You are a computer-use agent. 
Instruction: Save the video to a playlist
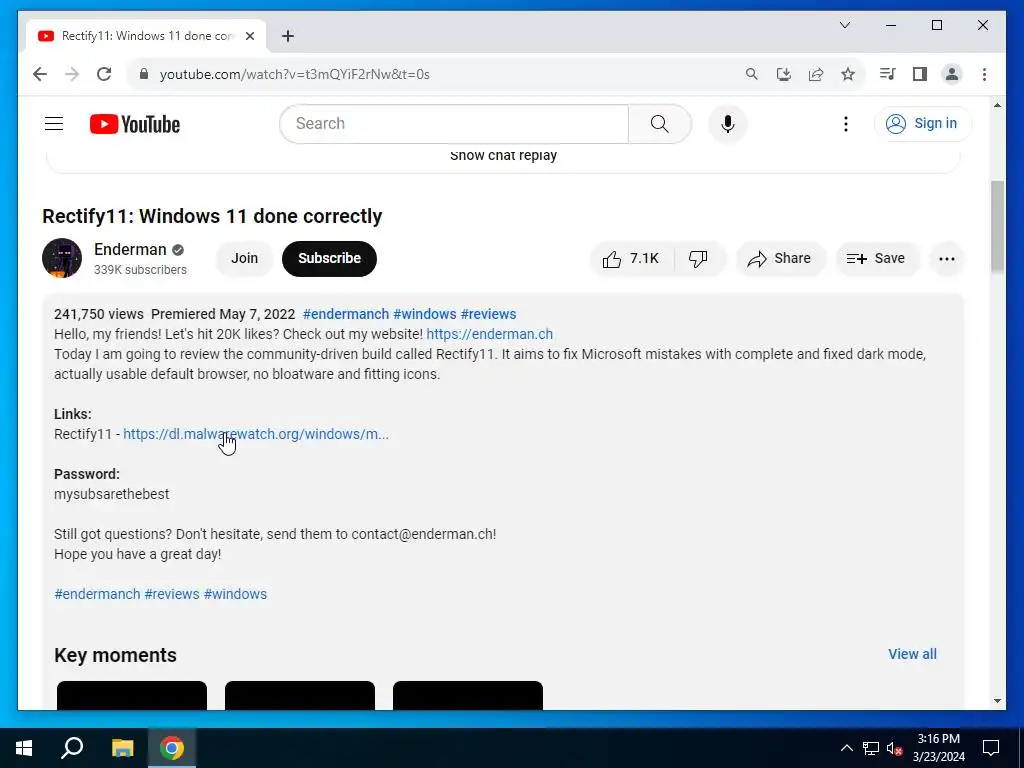pos(876,259)
